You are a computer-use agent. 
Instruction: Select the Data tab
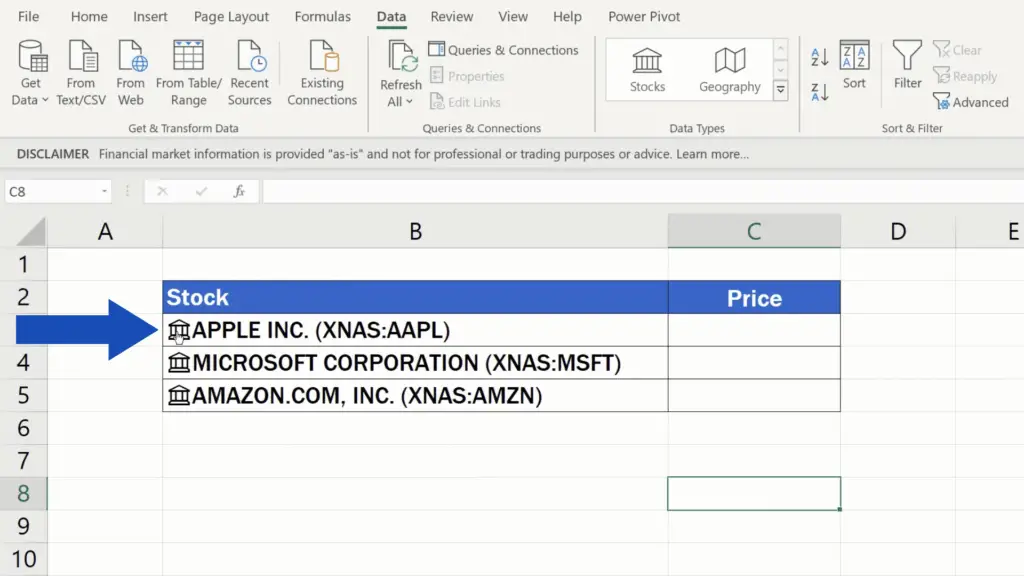(391, 16)
